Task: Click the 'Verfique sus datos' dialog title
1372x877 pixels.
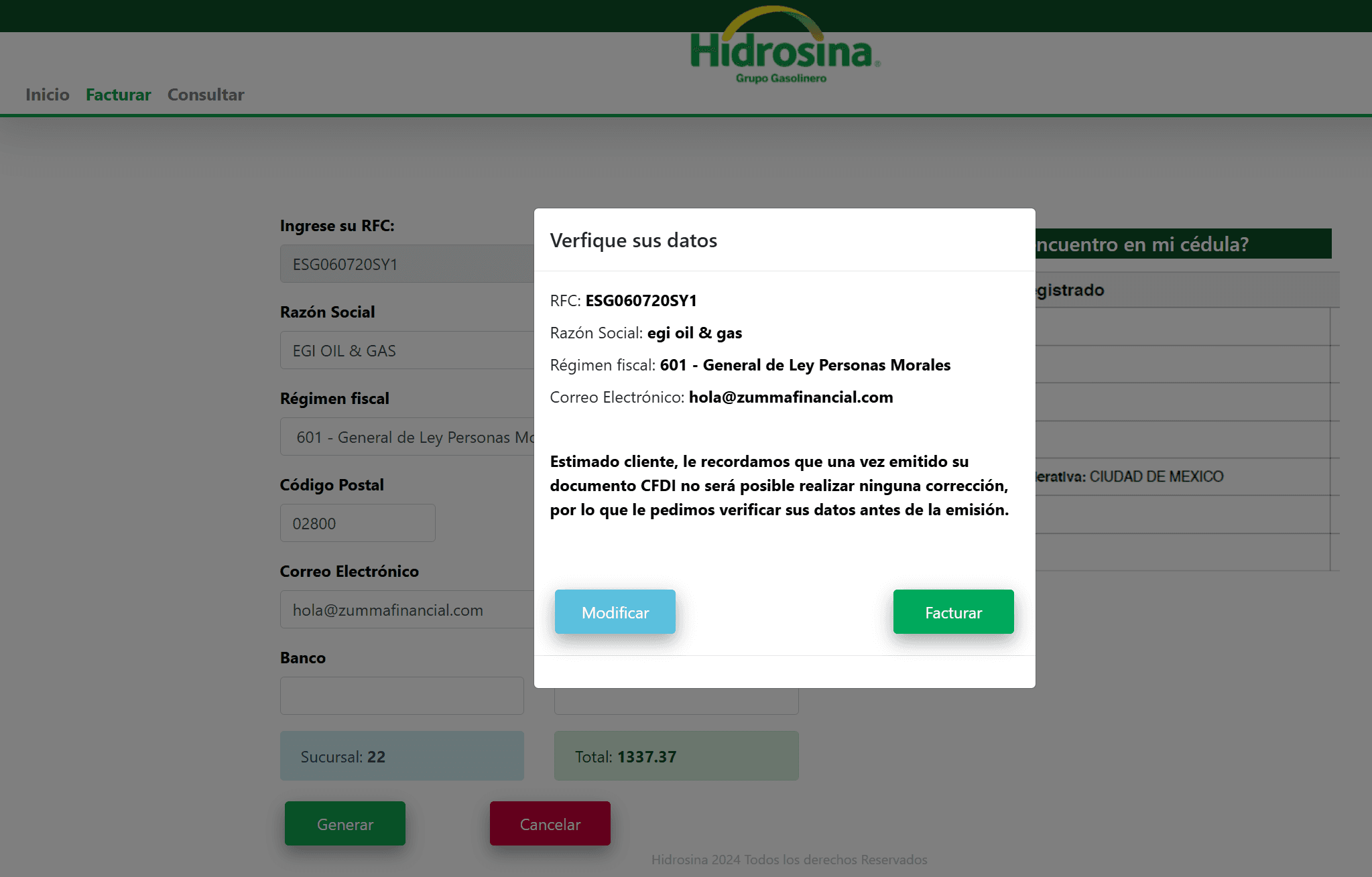Action: [633, 240]
